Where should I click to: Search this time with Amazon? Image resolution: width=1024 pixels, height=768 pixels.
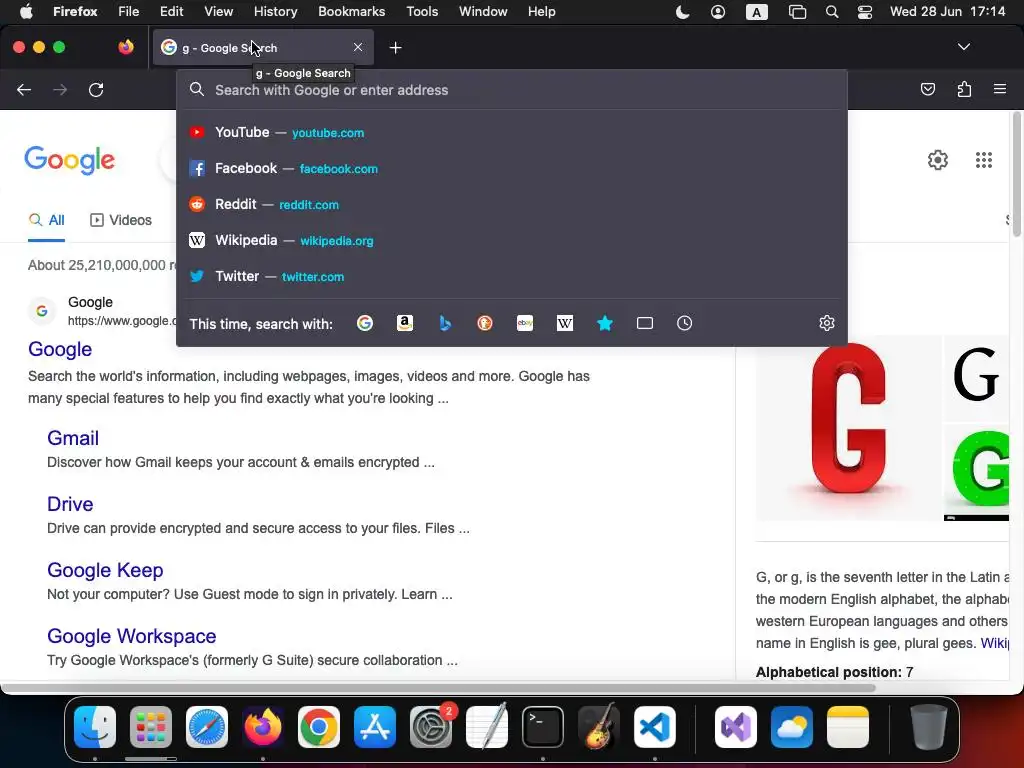[405, 323]
